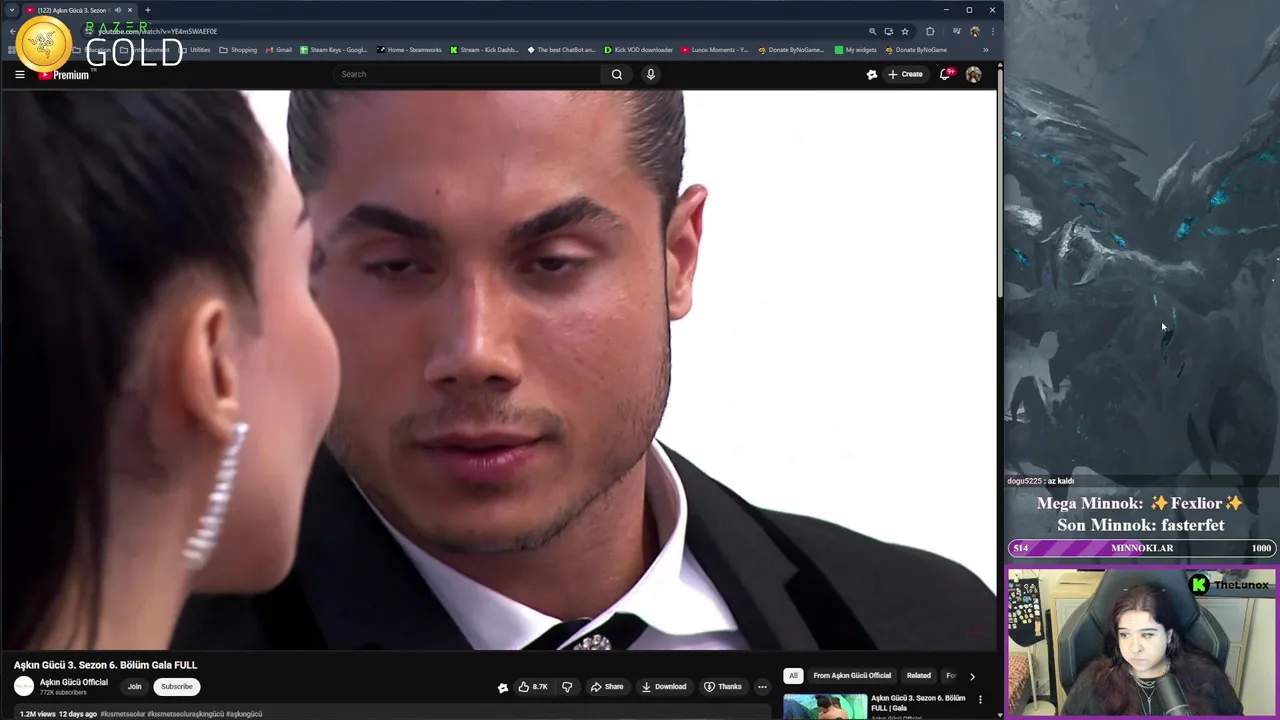The image size is (1280, 720).
Task: Open the Home - Steamworks bookmark
Action: 410,50
